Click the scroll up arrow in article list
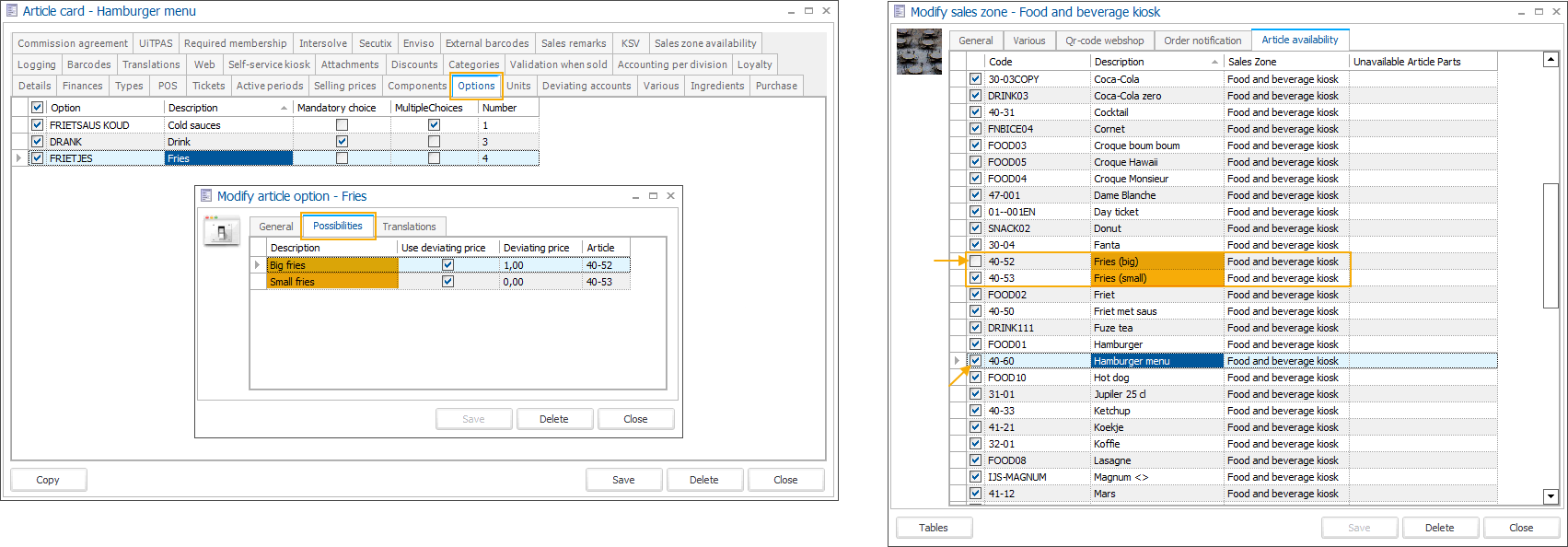This screenshot has height=547, width=1568. coord(1551,60)
